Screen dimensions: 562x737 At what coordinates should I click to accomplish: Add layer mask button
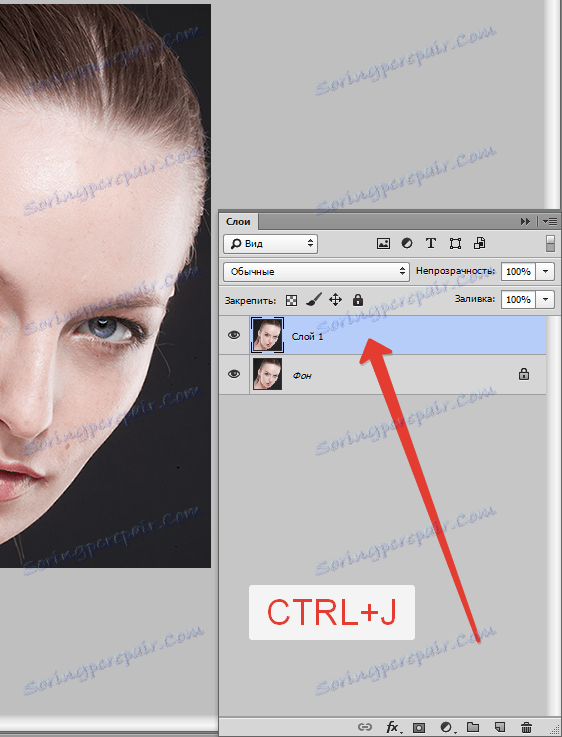click(x=419, y=727)
